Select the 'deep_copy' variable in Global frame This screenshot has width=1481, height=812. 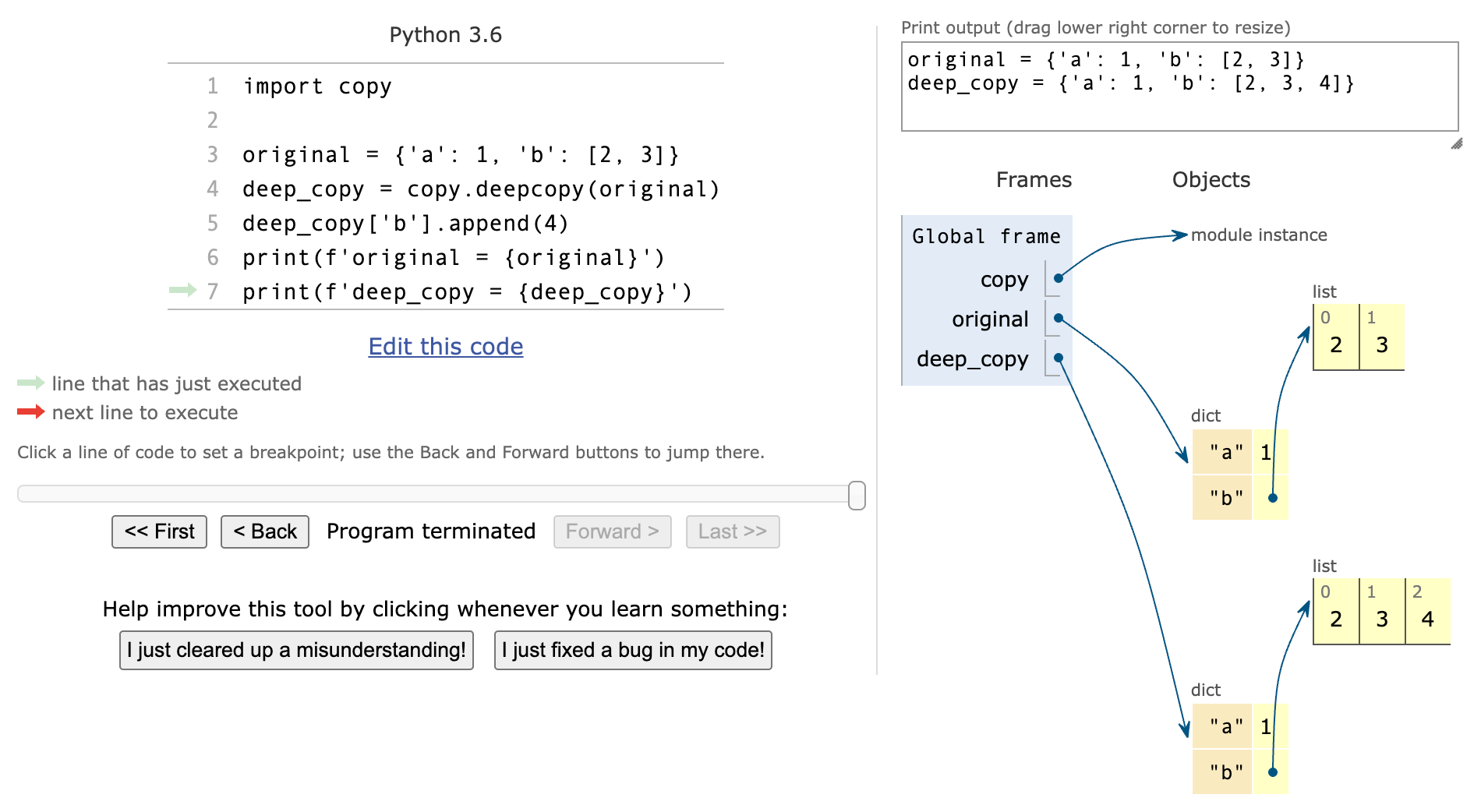coord(972,358)
